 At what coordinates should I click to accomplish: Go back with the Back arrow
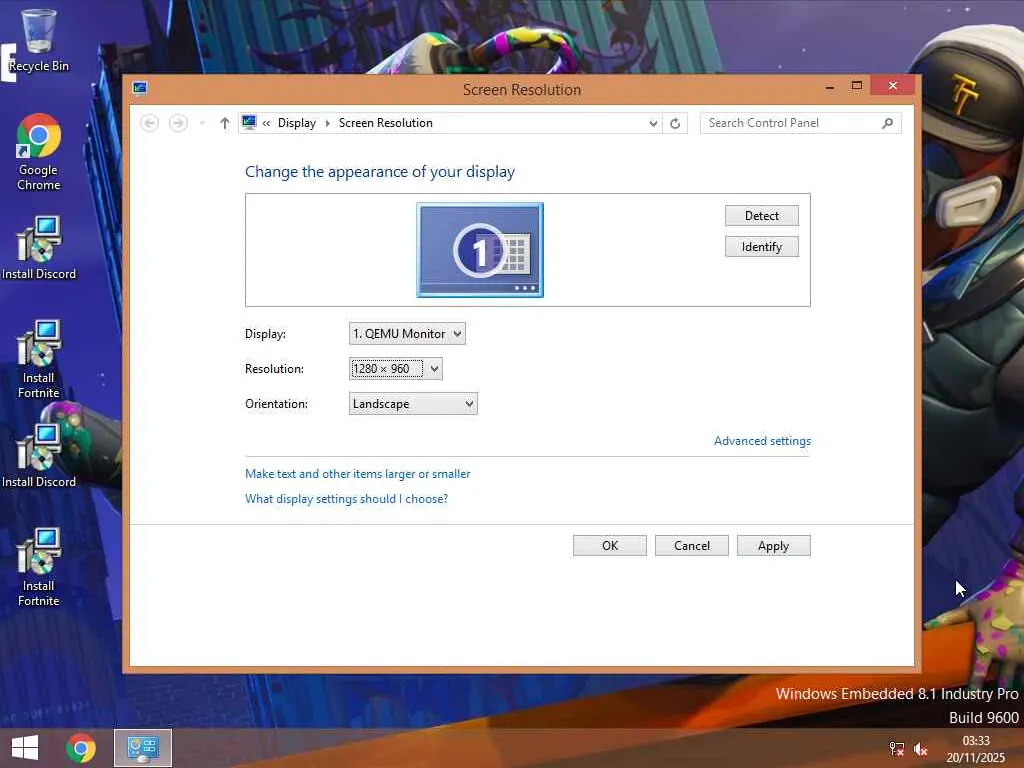150,123
